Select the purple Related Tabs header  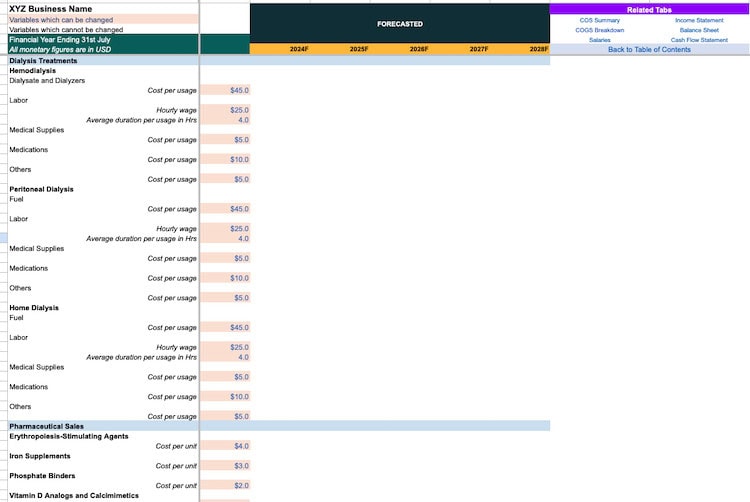click(649, 10)
